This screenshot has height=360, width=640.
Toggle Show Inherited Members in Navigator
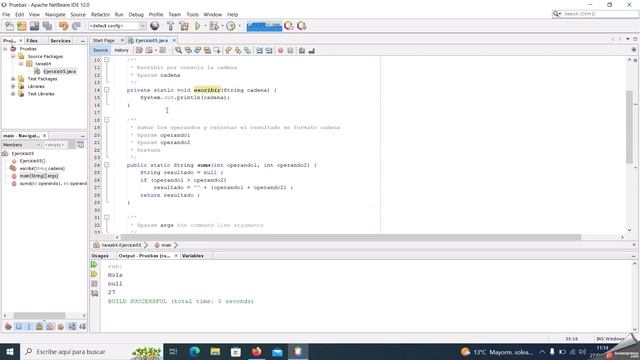[x=8, y=327]
